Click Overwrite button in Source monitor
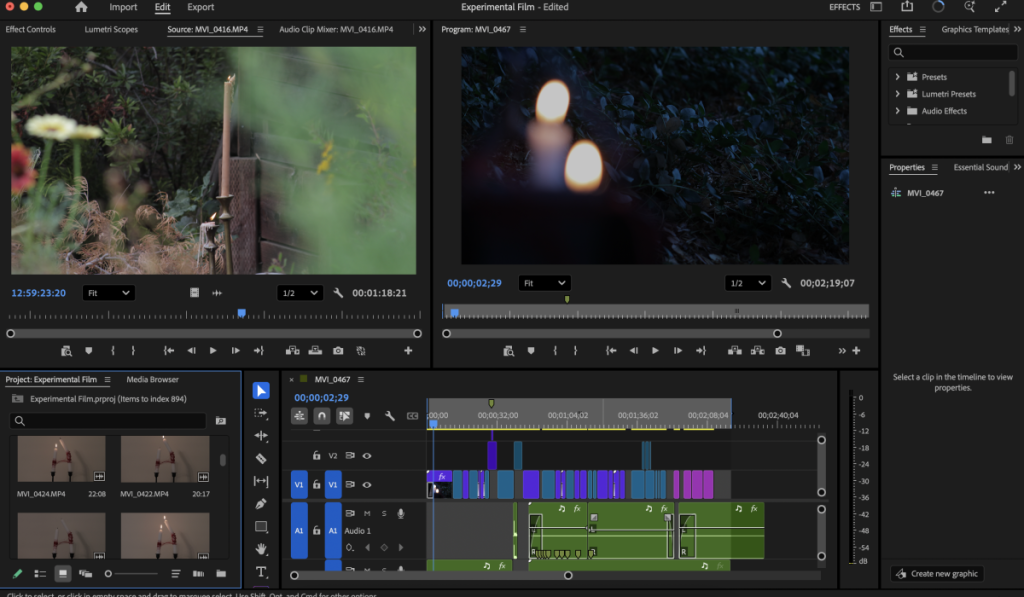1024x597 pixels. point(315,351)
